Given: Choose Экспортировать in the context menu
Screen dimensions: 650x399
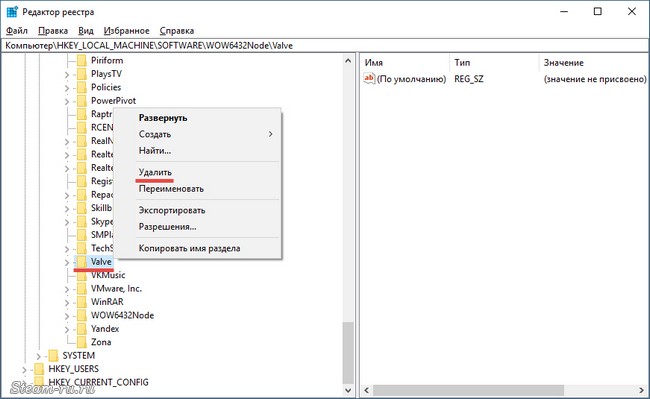Looking at the screenshot, I should [198, 210].
